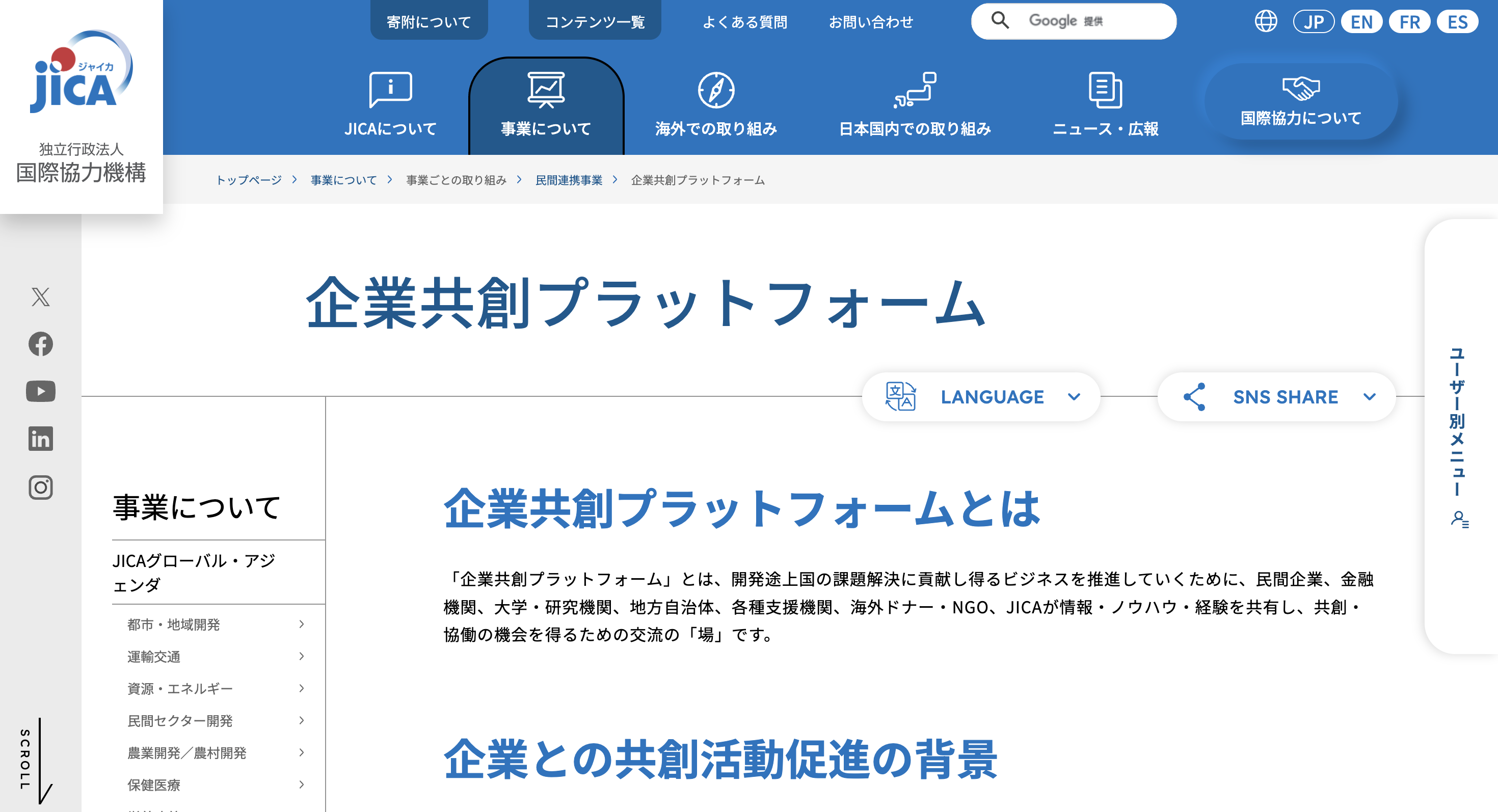
Task: Open the JICAについて menu
Action: tap(390, 104)
